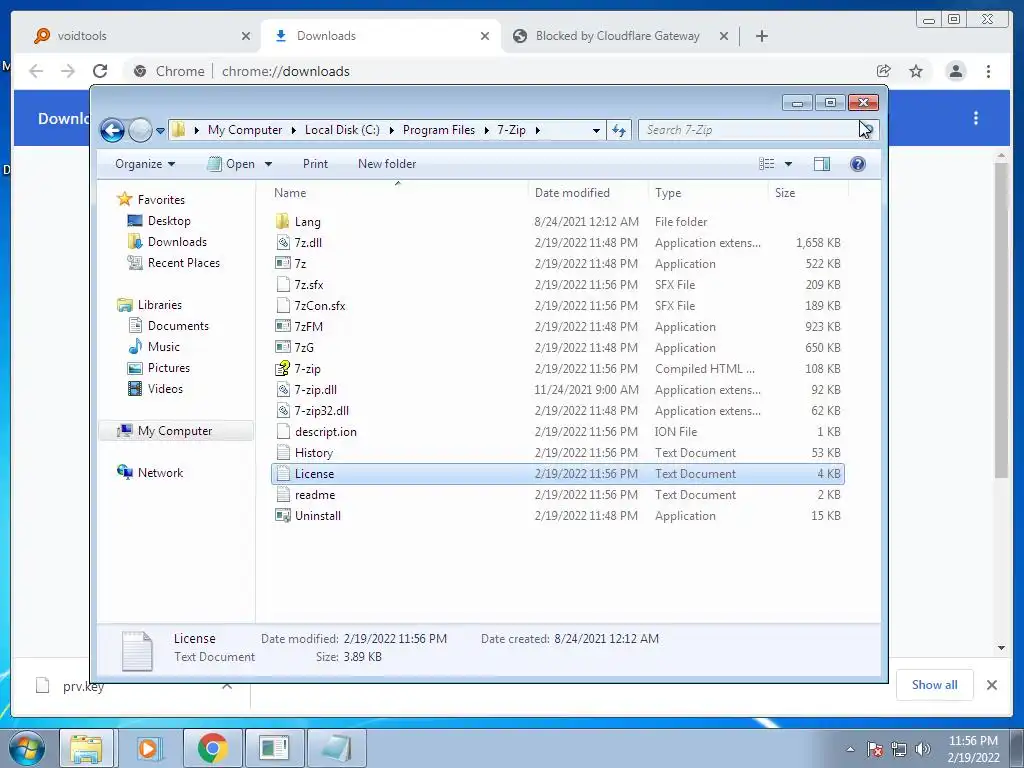Sort by the Size column header
Image resolution: width=1024 pixels, height=768 pixels.
point(785,193)
